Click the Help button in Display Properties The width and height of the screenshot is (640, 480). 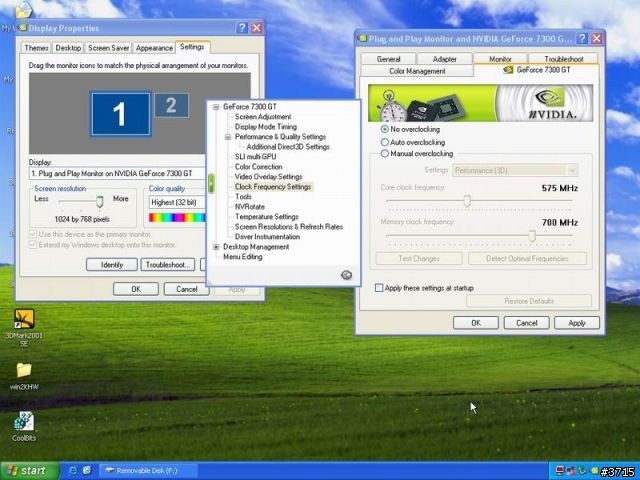pos(242,28)
